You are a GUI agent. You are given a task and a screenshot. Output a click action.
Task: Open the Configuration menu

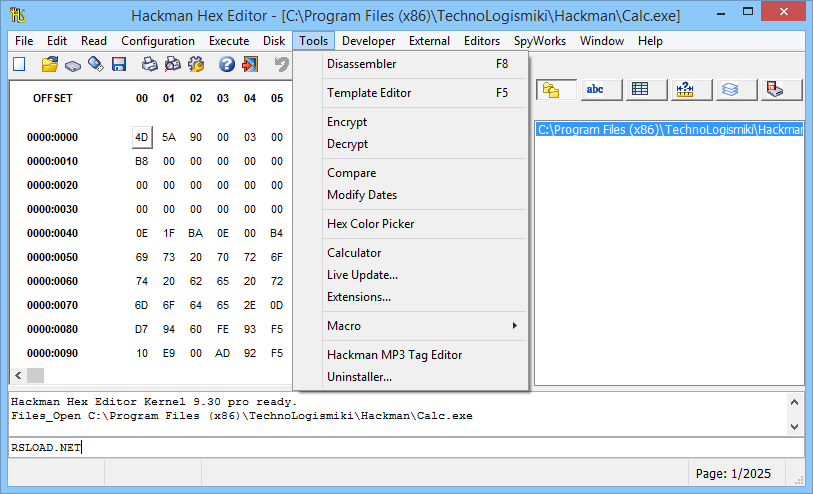click(158, 41)
